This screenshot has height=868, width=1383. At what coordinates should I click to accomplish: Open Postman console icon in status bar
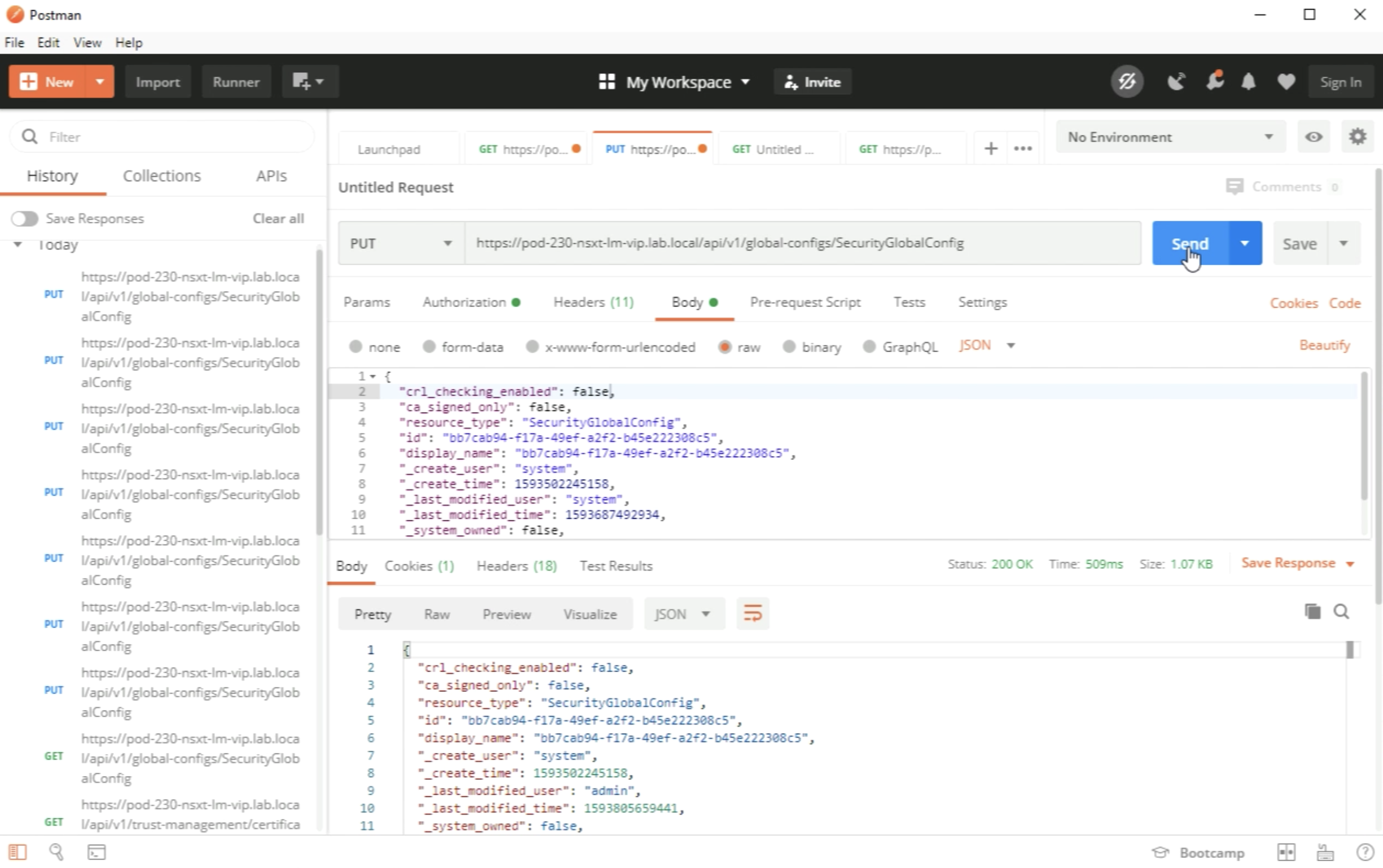click(x=97, y=853)
